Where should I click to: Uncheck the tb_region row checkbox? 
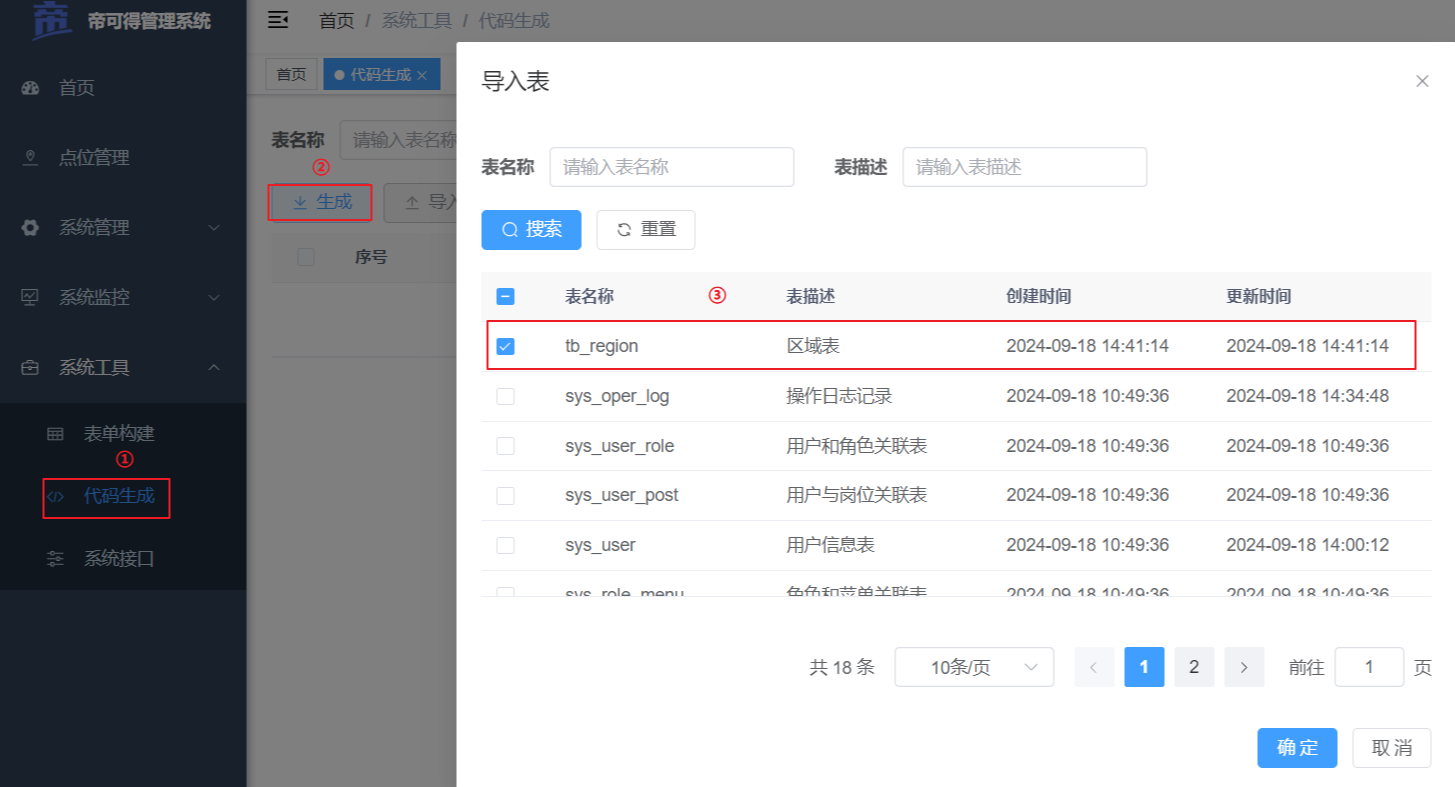pos(506,346)
